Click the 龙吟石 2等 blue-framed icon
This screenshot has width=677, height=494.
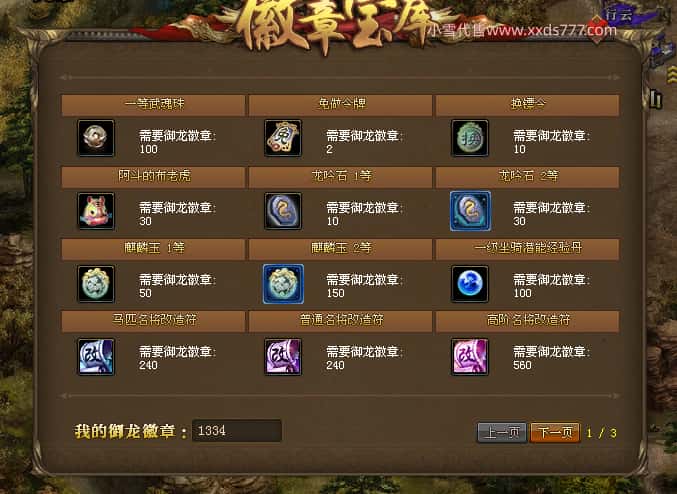point(470,211)
